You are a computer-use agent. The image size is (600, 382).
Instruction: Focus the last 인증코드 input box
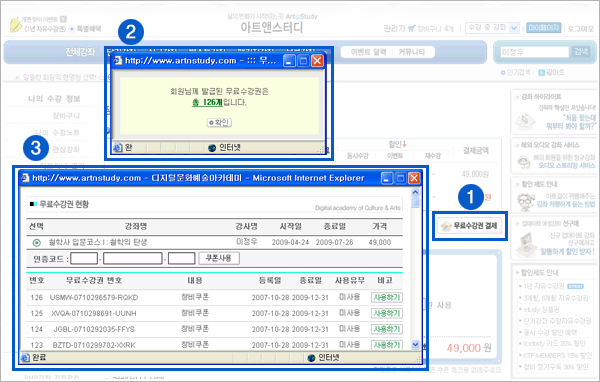[x=182, y=258]
